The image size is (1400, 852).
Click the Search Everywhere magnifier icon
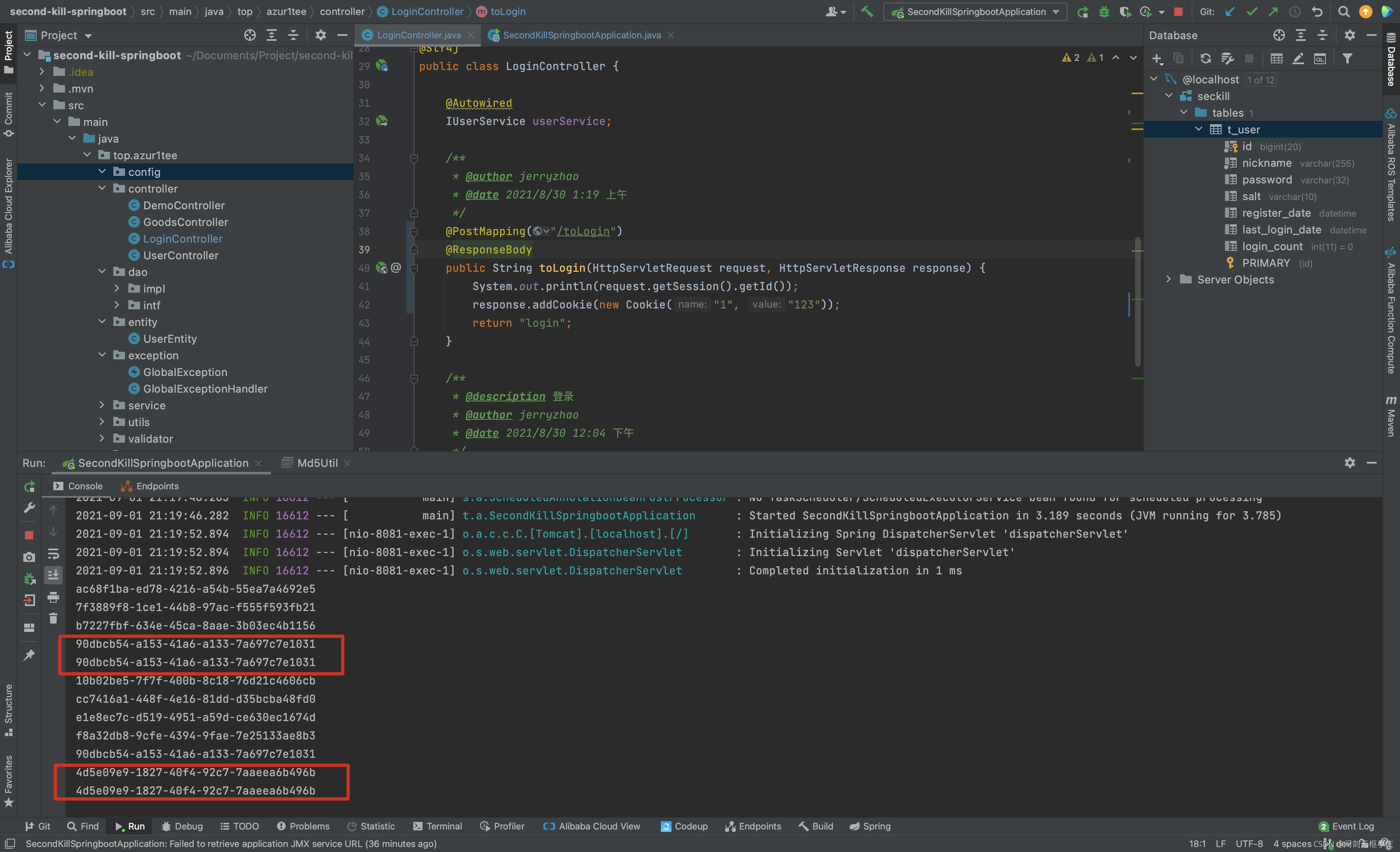[1343, 11]
